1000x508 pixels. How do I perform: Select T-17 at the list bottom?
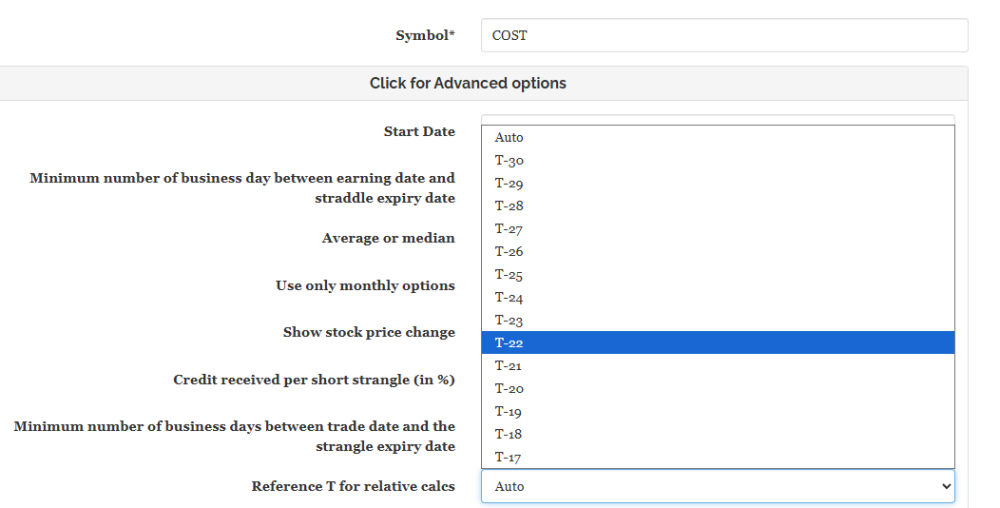pyautogui.click(x=718, y=457)
